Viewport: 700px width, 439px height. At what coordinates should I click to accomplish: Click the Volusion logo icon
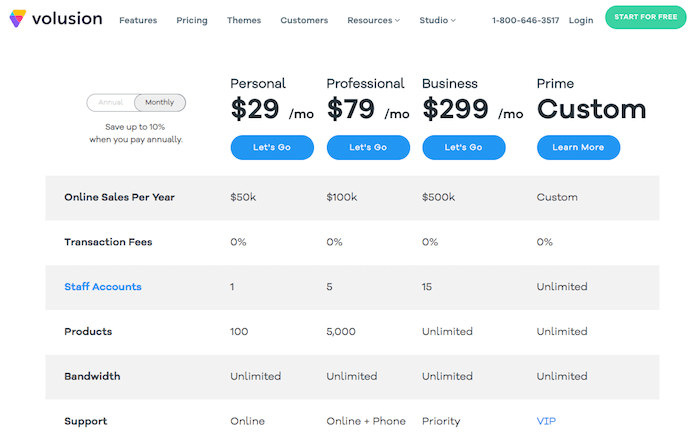click(x=18, y=19)
